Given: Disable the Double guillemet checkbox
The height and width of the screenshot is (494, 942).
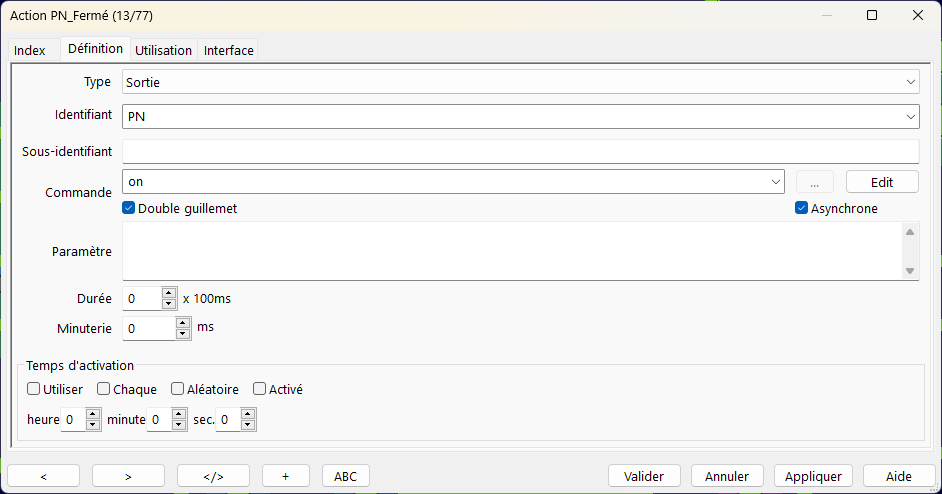Looking at the screenshot, I should coord(129,208).
